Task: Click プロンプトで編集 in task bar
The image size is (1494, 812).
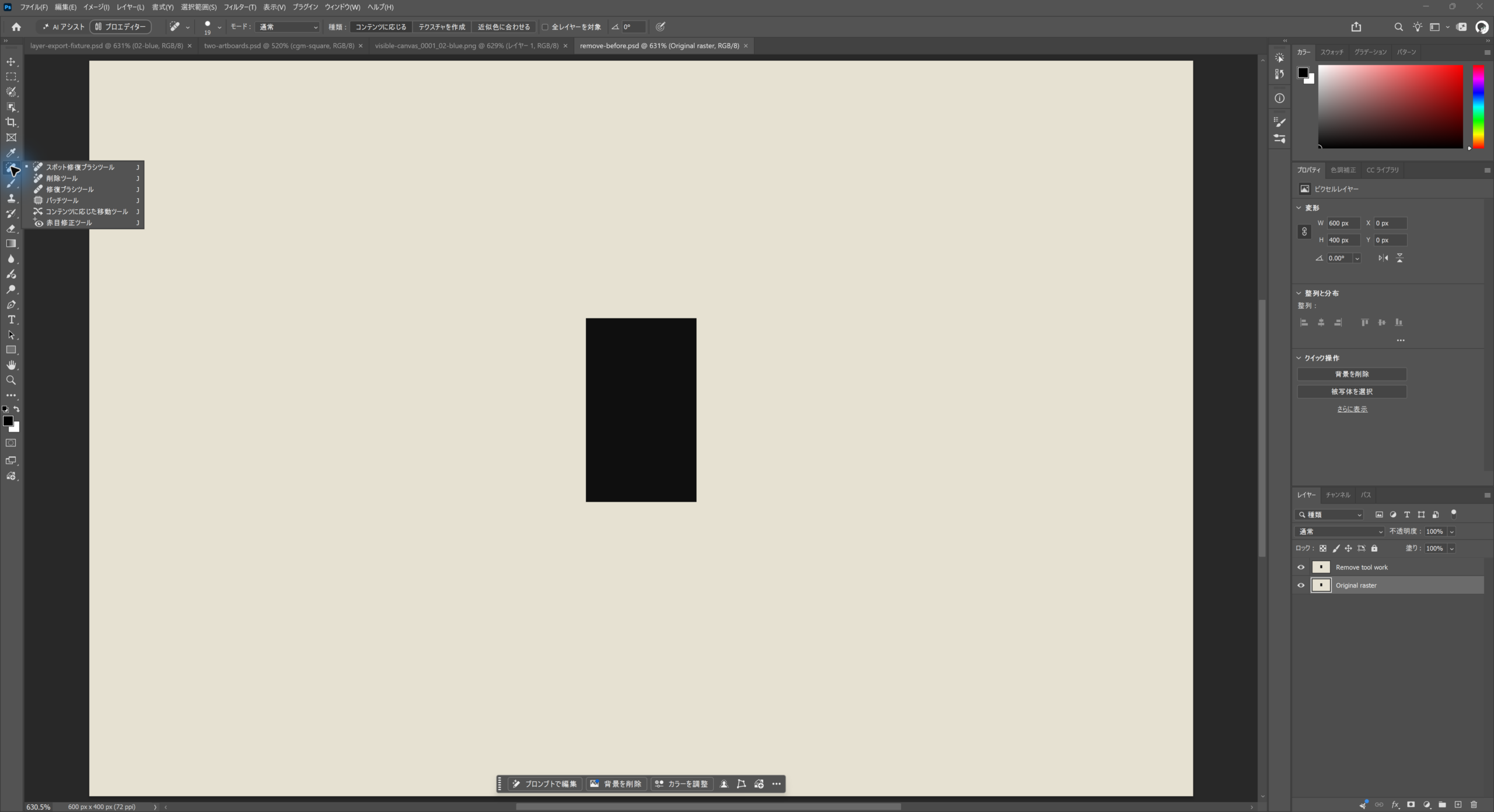Action: tap(544, 784)
